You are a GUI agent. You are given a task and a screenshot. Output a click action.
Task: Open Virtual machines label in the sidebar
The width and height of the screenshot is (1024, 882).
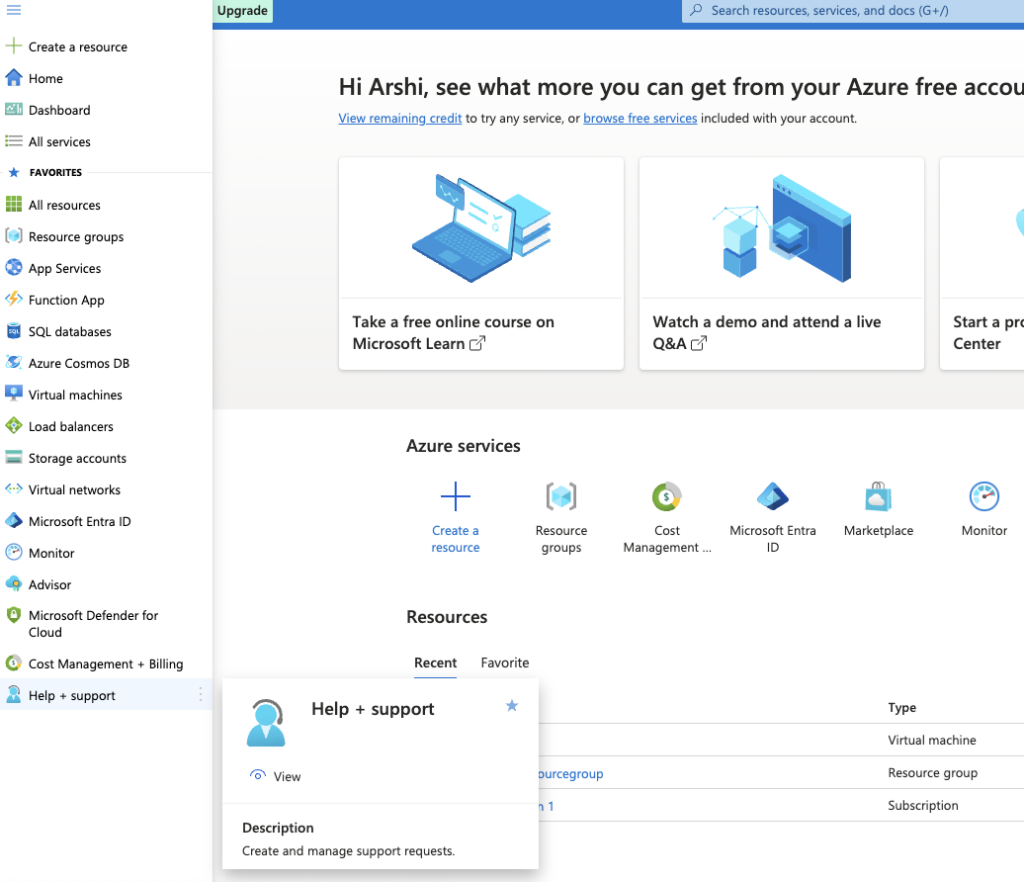pos(75,395)
